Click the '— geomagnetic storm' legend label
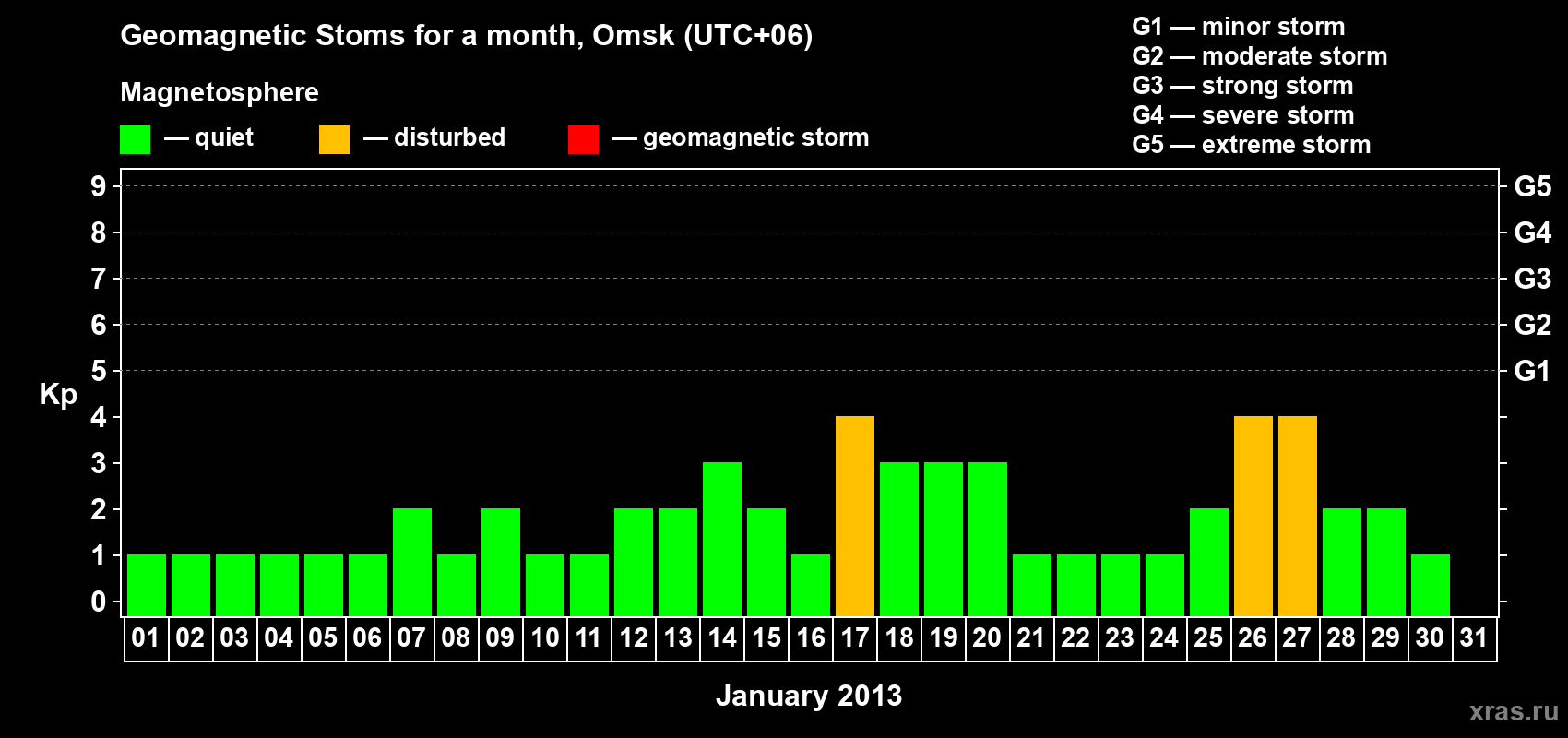Screen dimensions: 1568x738 (741, 137)
